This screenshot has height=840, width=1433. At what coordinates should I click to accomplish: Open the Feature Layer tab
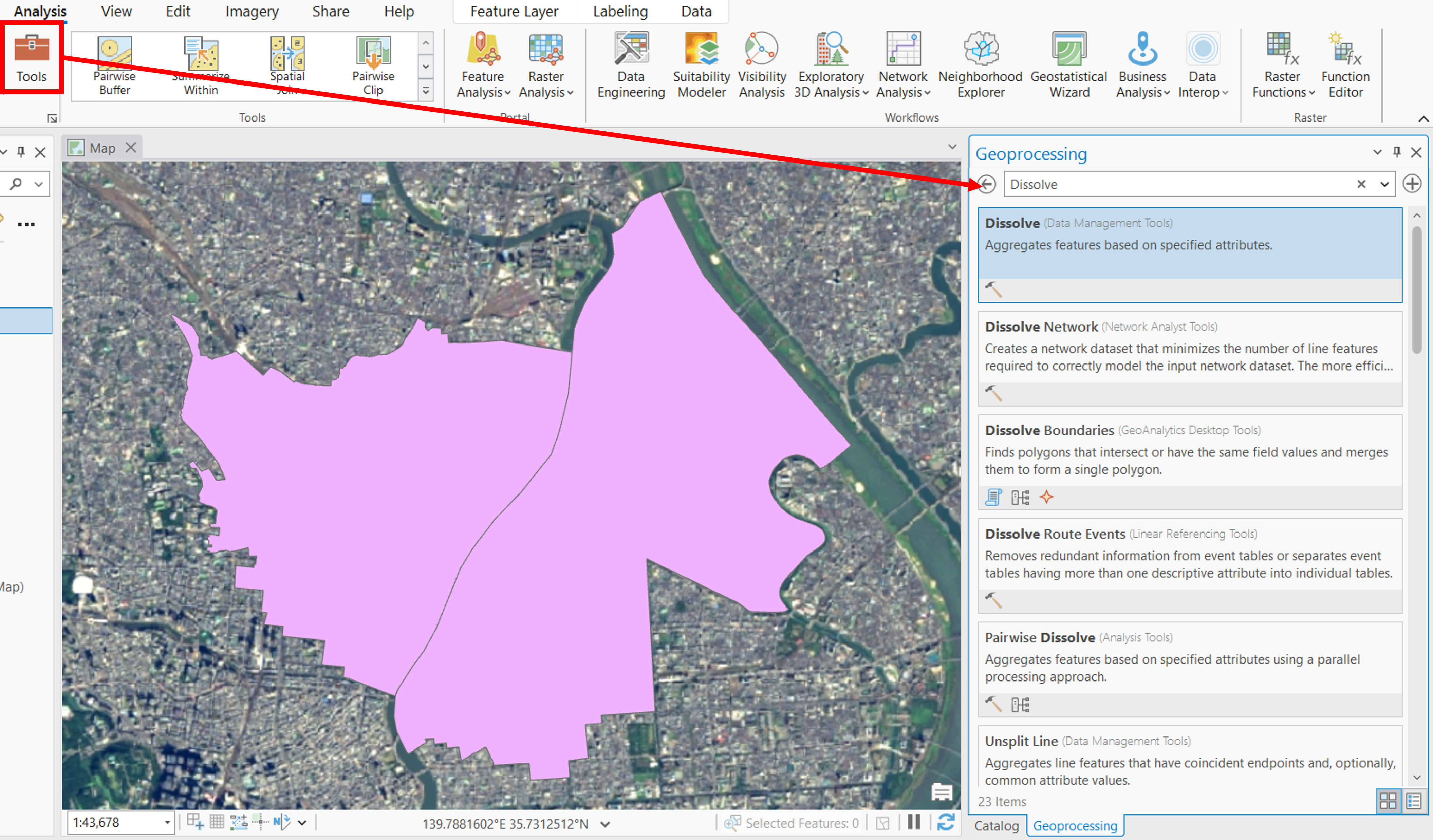[x=514, y=12]
